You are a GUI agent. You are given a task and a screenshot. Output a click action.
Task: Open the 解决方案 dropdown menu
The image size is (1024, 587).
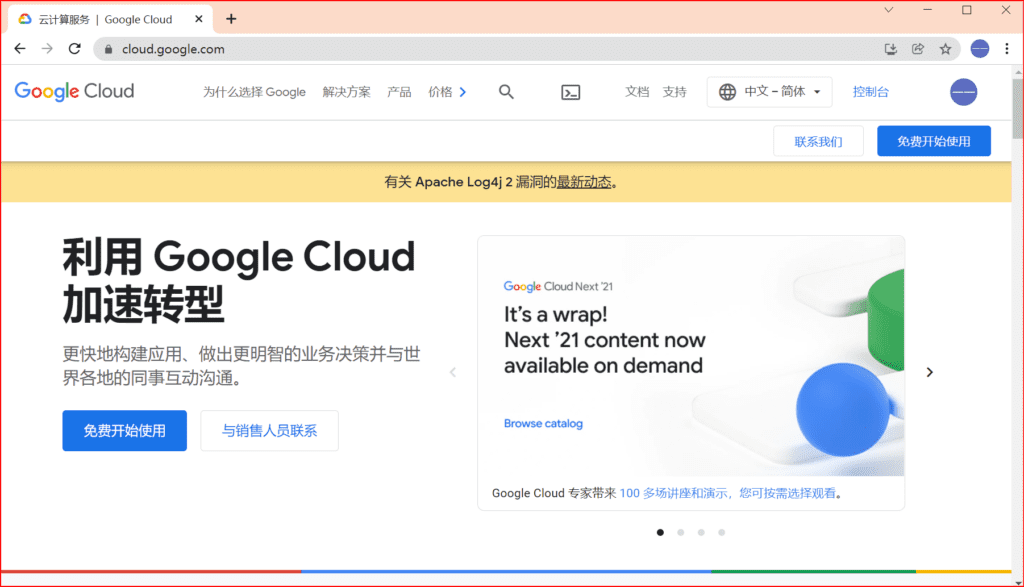[346, 91]
